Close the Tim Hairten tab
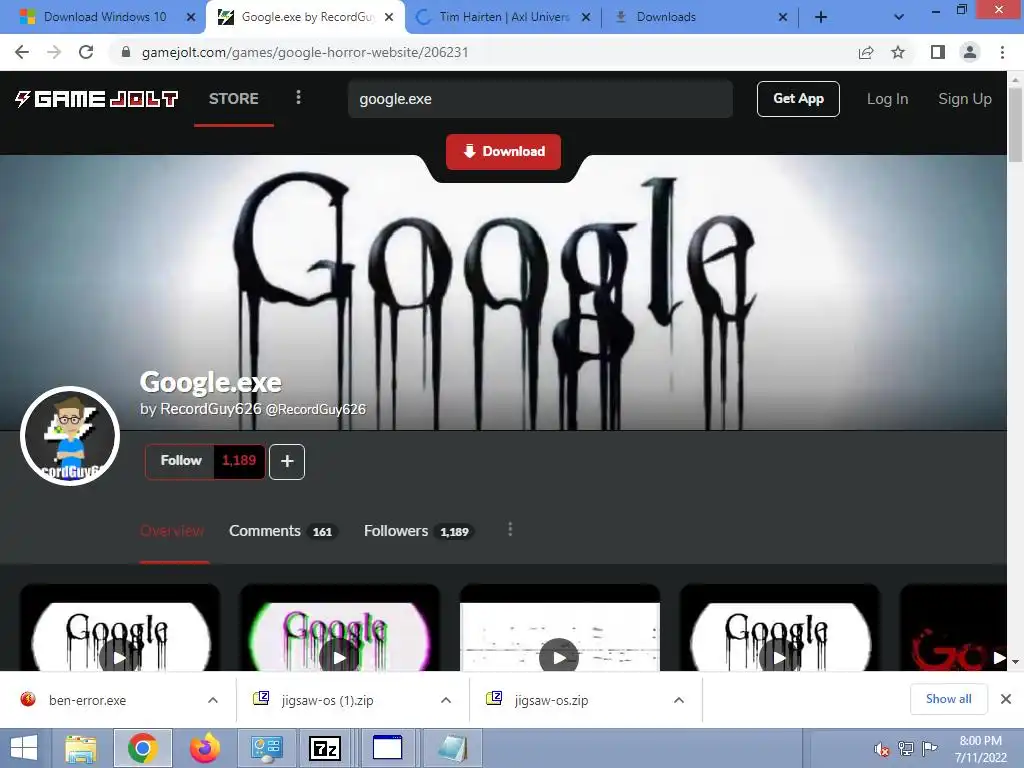Viewport: 1024px width, 768px height. 586,17
